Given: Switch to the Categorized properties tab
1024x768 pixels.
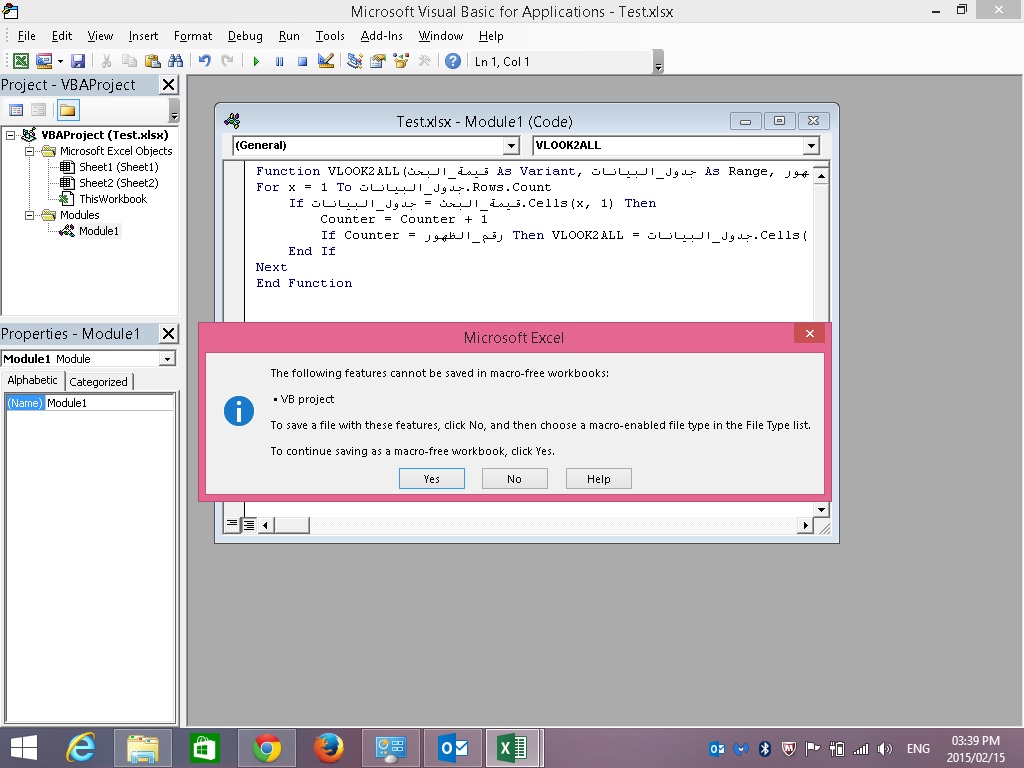Looking at the screenshot, I should pos(99,381).
